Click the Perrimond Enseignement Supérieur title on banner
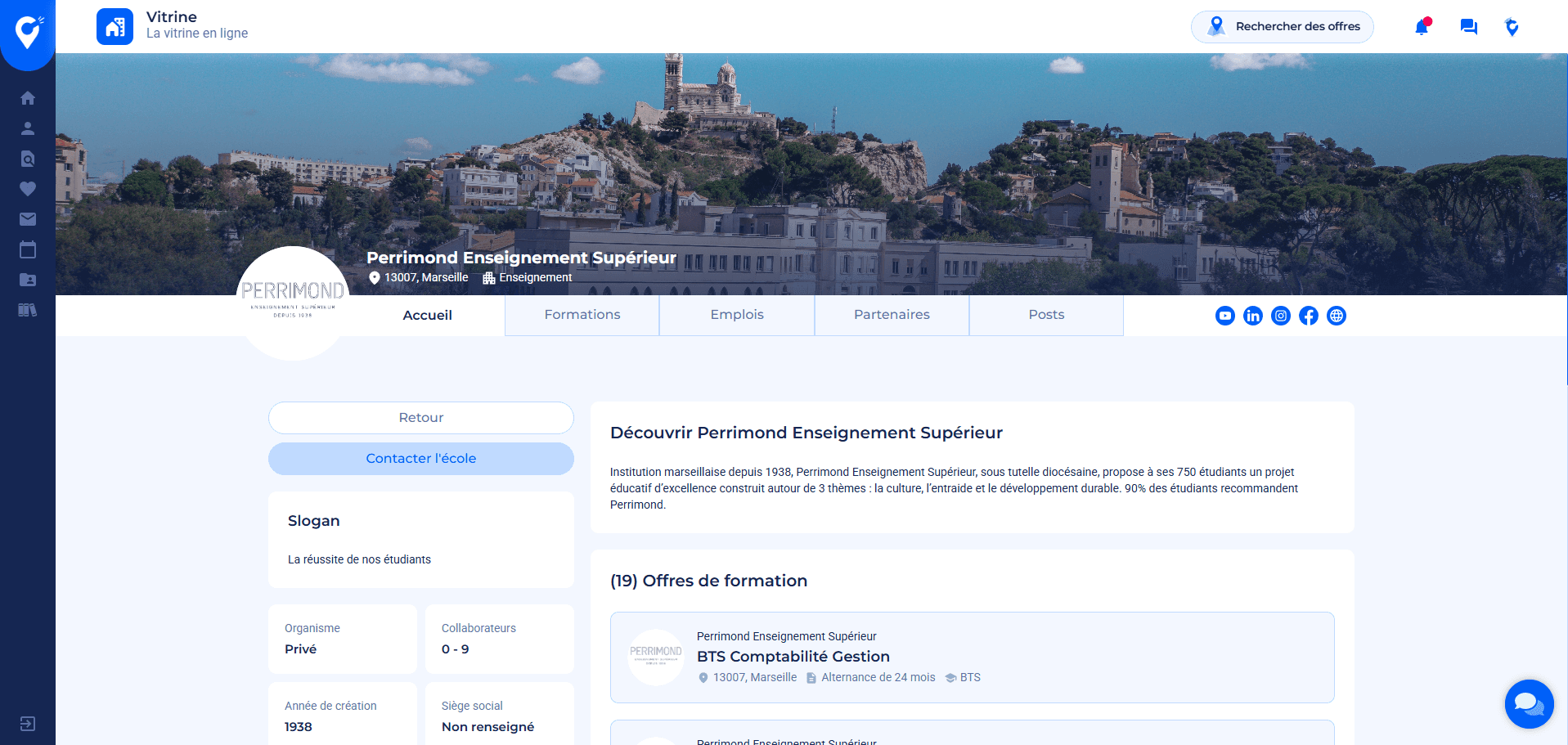Image resolution: width=1568 pixels, height=745 pixels. (x=521, y=258)
